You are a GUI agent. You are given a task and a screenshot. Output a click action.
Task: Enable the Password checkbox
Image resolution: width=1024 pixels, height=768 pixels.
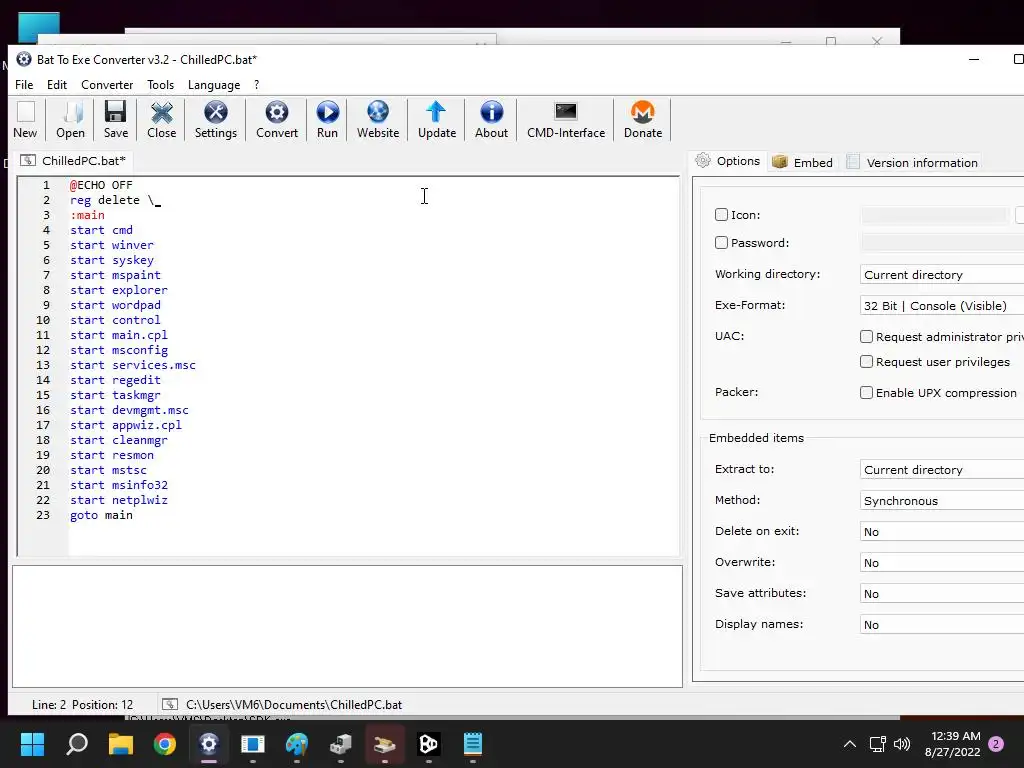721,242
